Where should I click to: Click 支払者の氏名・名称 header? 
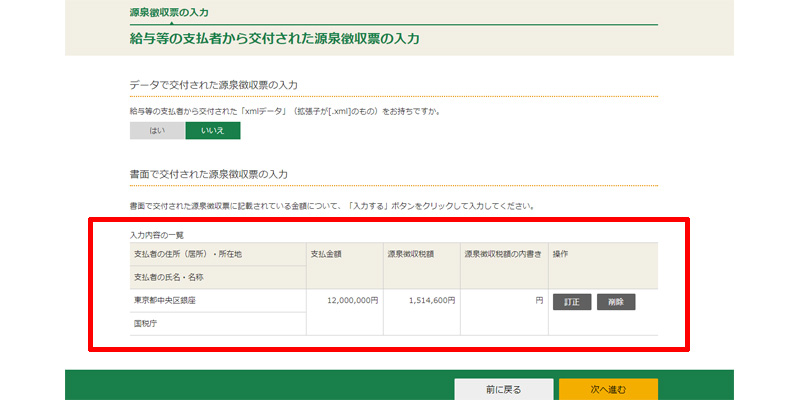tap(218, 277)
